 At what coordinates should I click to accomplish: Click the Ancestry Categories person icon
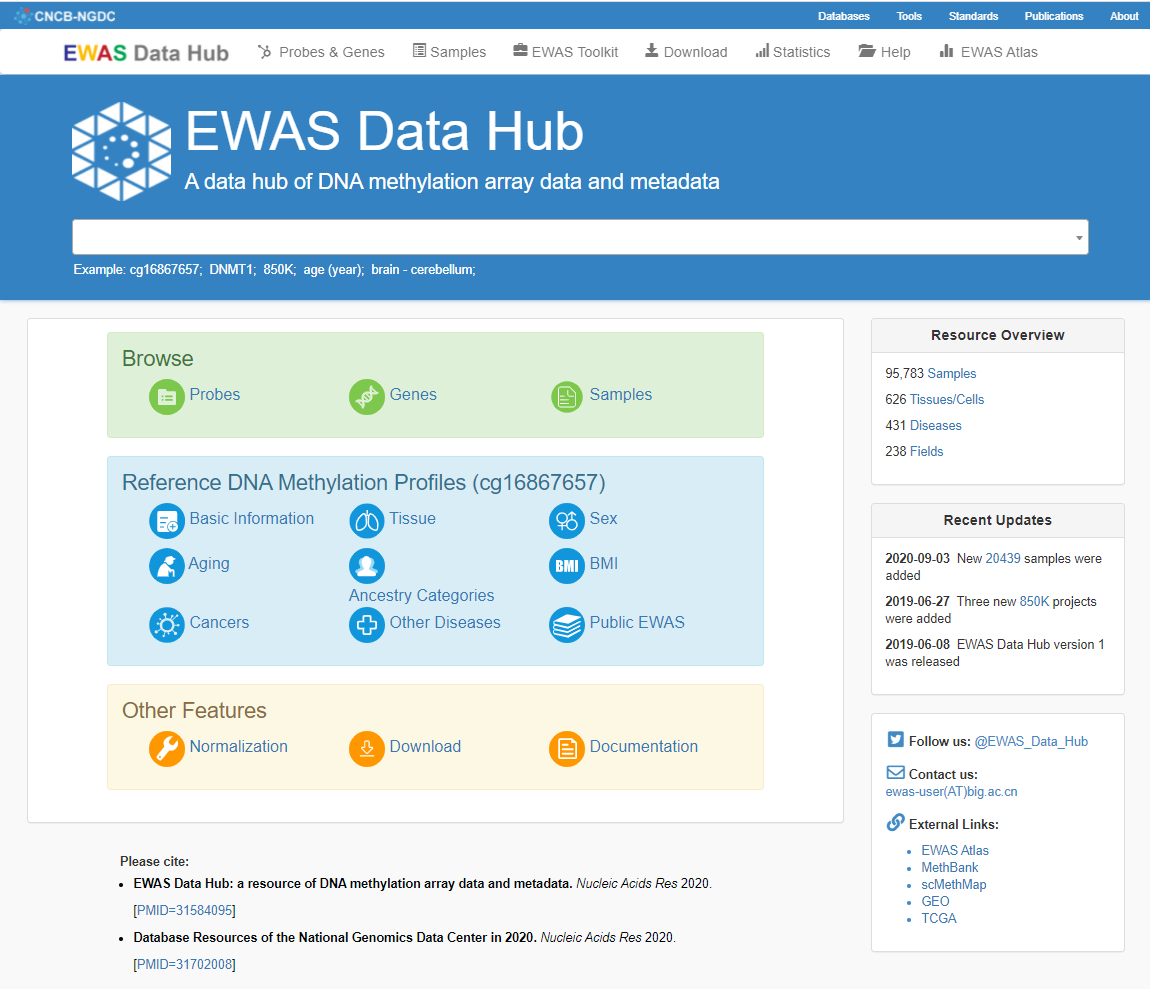point(367,566)
